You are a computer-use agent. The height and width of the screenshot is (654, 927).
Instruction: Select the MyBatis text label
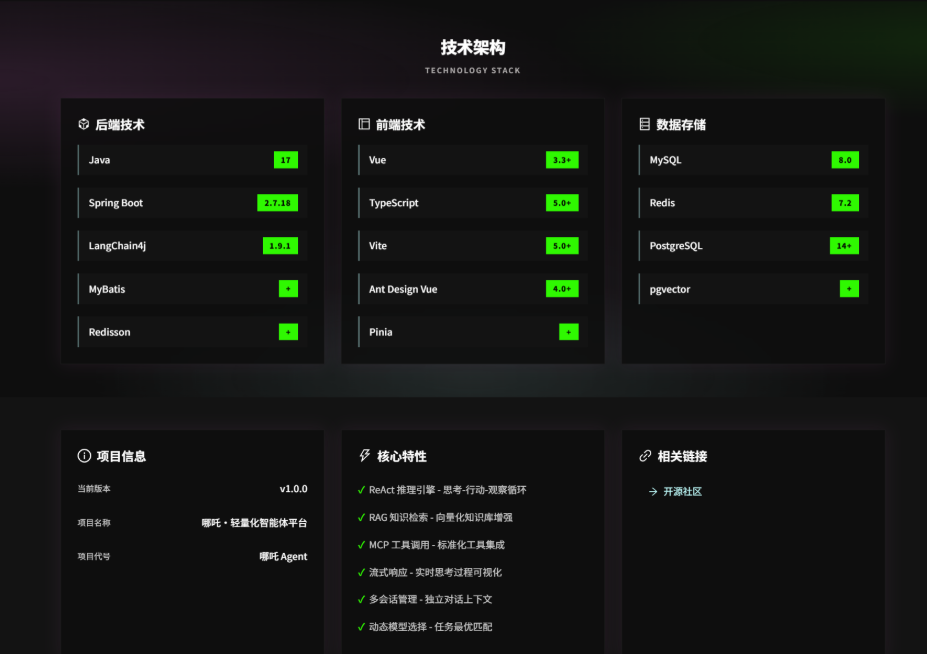107,289
